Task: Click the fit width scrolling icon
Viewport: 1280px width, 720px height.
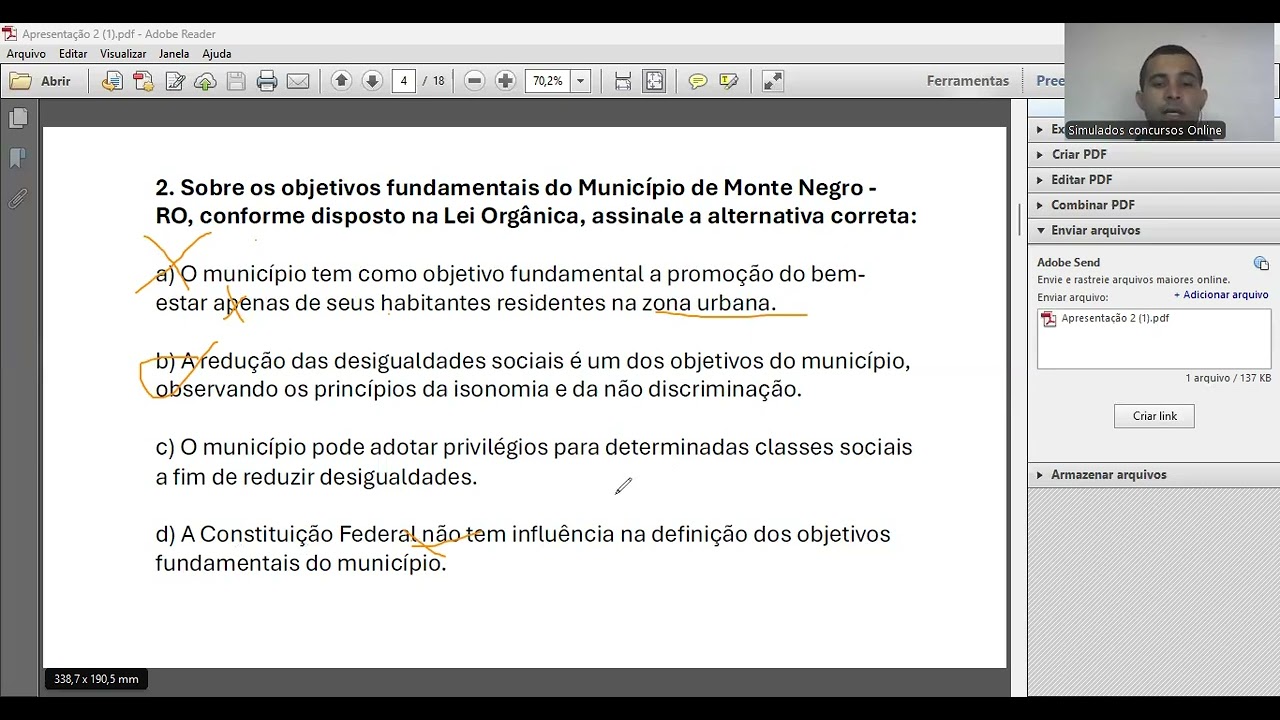Action: pos(623,81)
